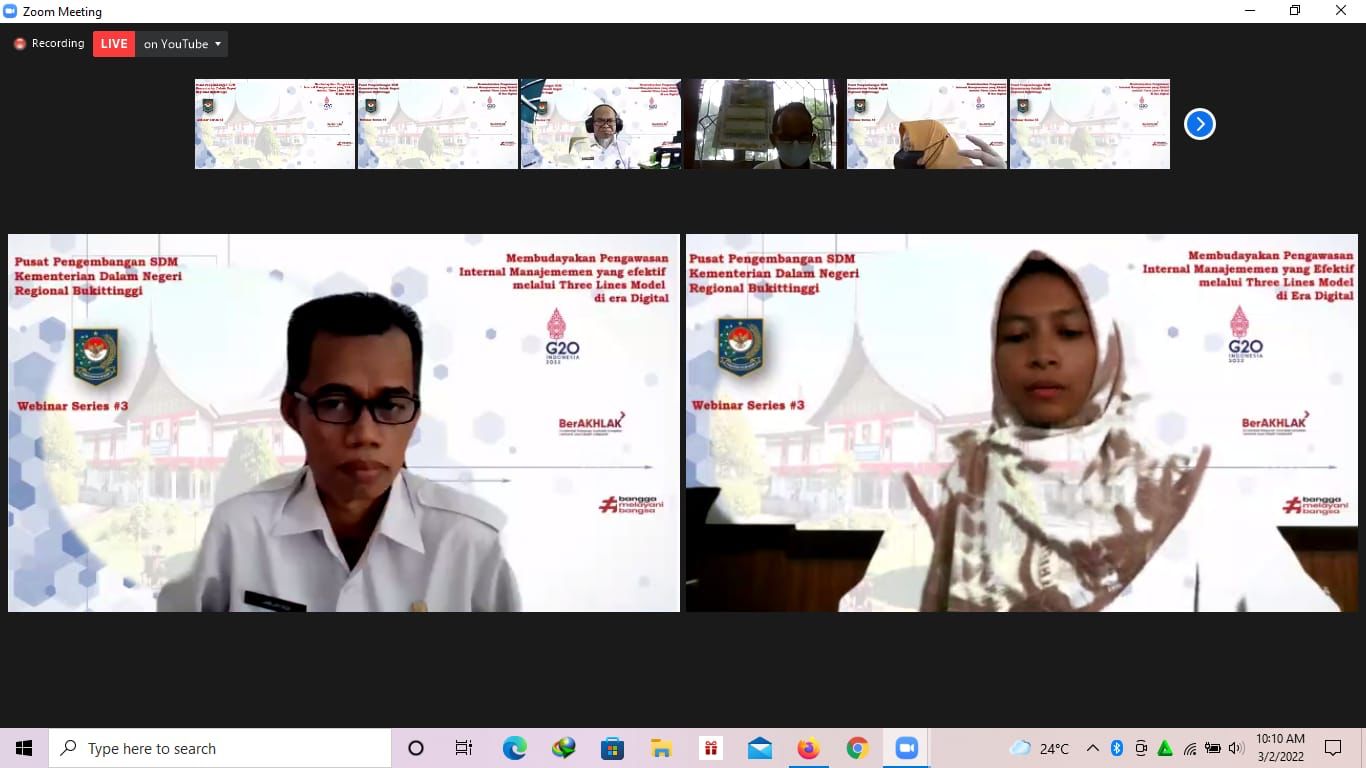Screen dimensions: 1366x768
Task: Click the red Recording indicator
Action: pyautogui.click(x=49, y=44)
